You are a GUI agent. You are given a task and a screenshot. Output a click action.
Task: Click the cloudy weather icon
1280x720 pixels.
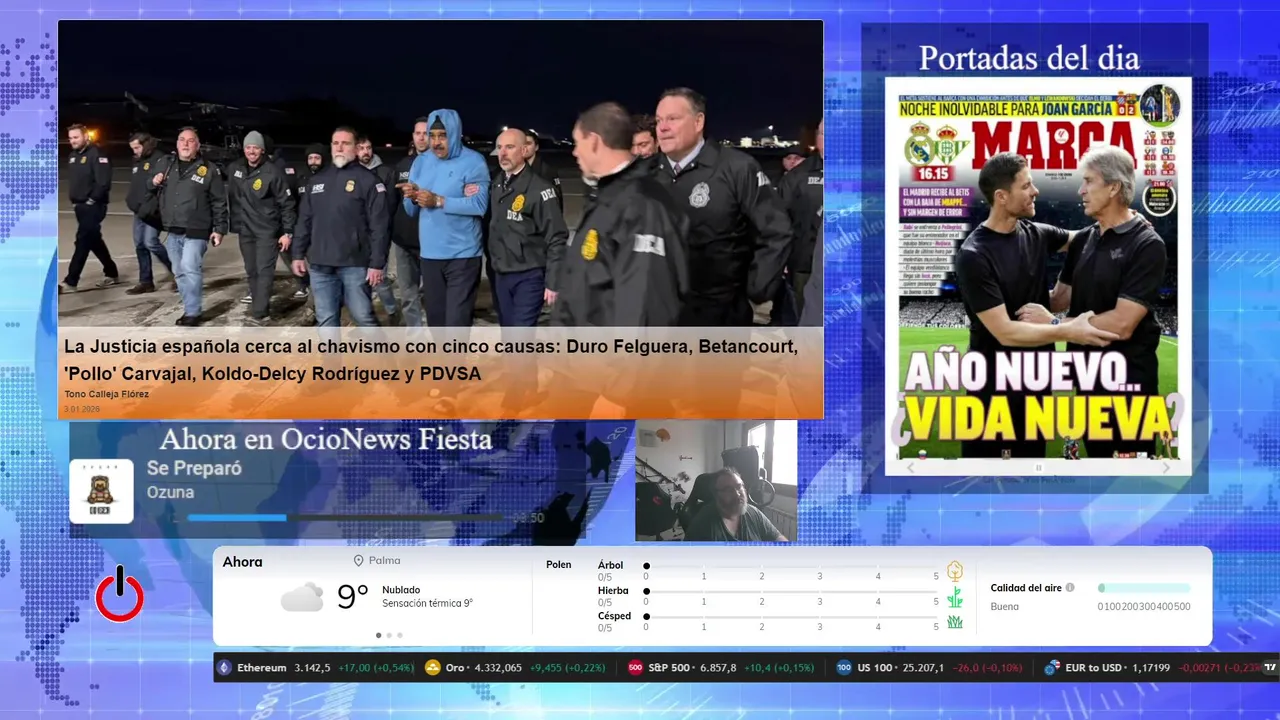point(301,597)
